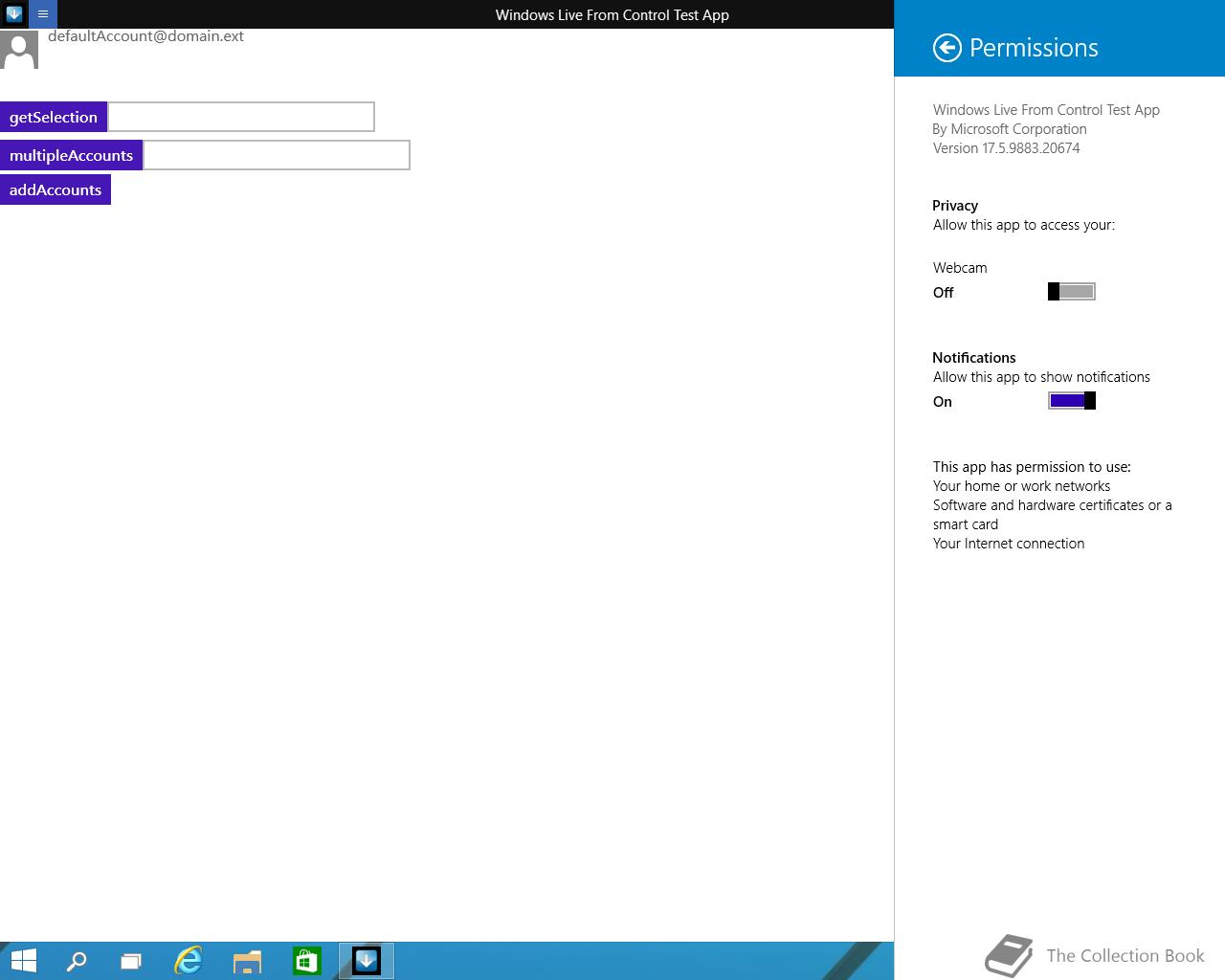Open File Explorer from taskbar

coord(247,960)
